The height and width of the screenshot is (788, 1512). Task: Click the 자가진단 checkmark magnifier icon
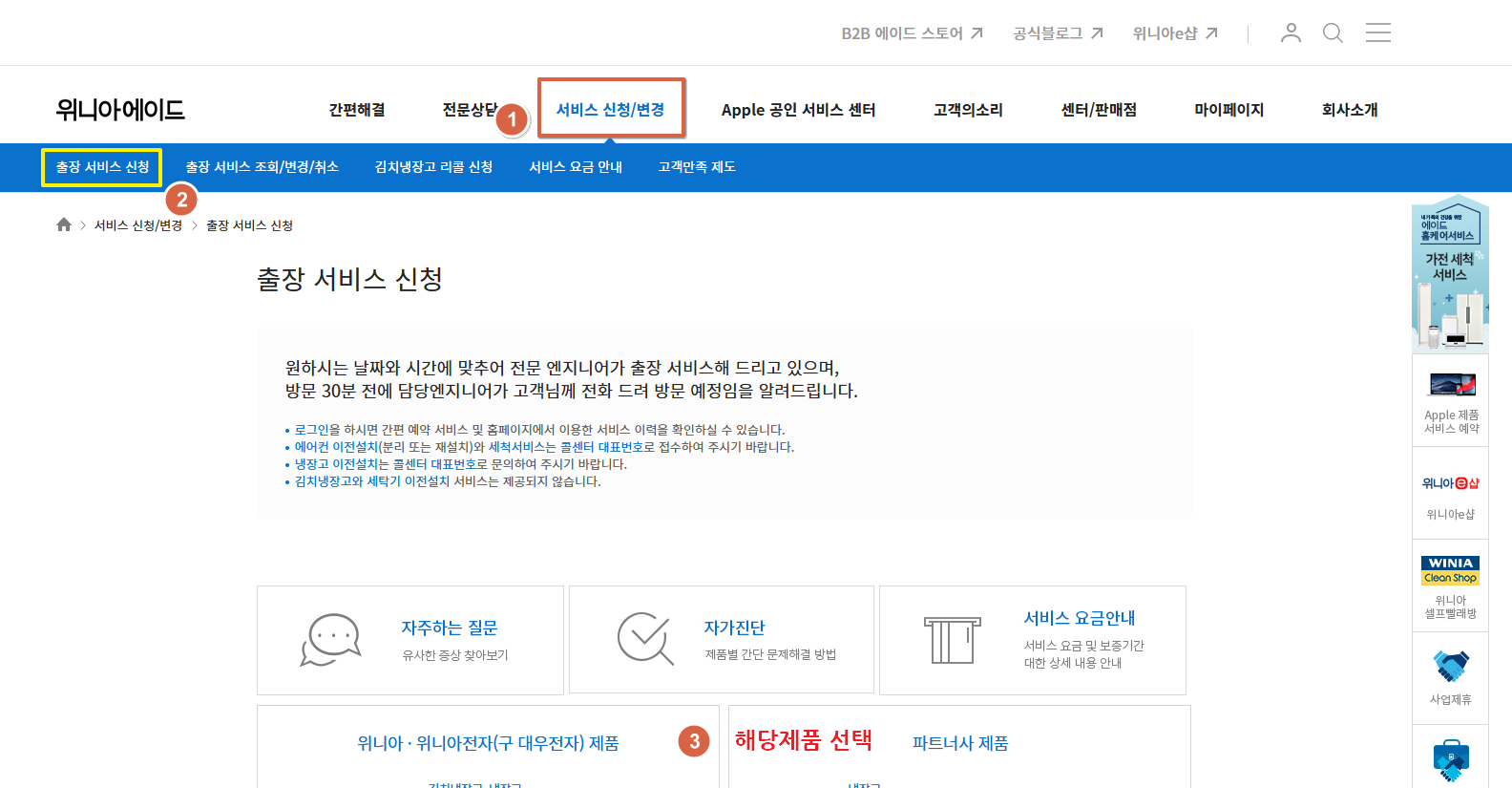coord(645,638)
